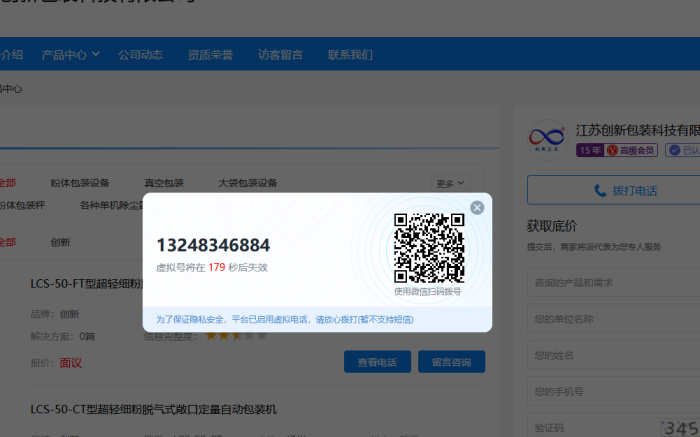Screen dimensions: 700x437
Task: Click the blue verified checkmark badge
Action: pos(674,150)
